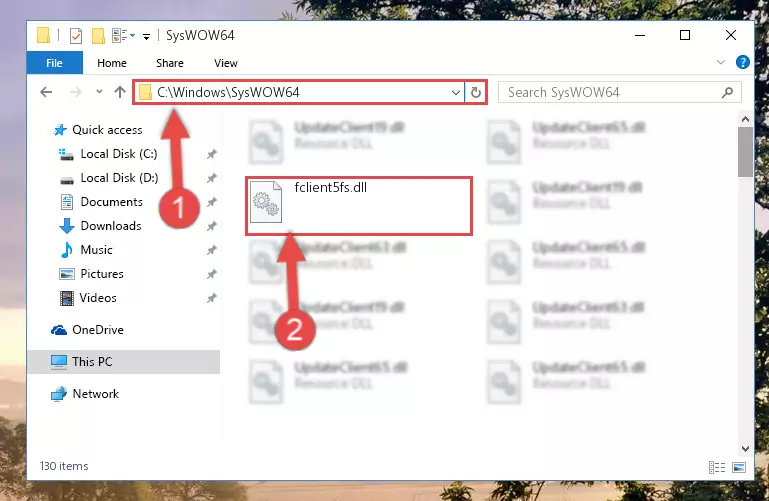Click the pin icon next to Local Disk (D:)
This screenshot has width=769, height=501.
[x=211, y=178]
